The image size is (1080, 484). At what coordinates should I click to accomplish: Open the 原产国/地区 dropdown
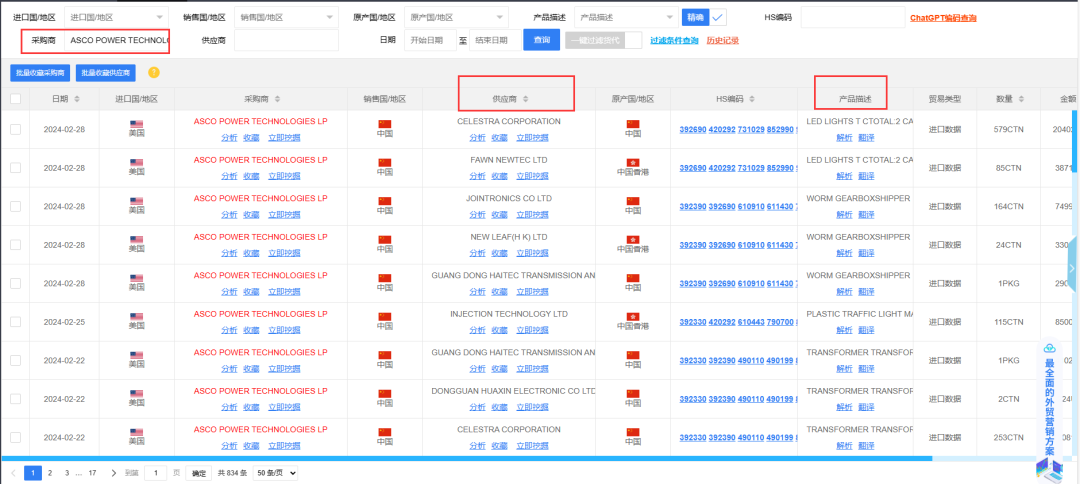point(457,17)
